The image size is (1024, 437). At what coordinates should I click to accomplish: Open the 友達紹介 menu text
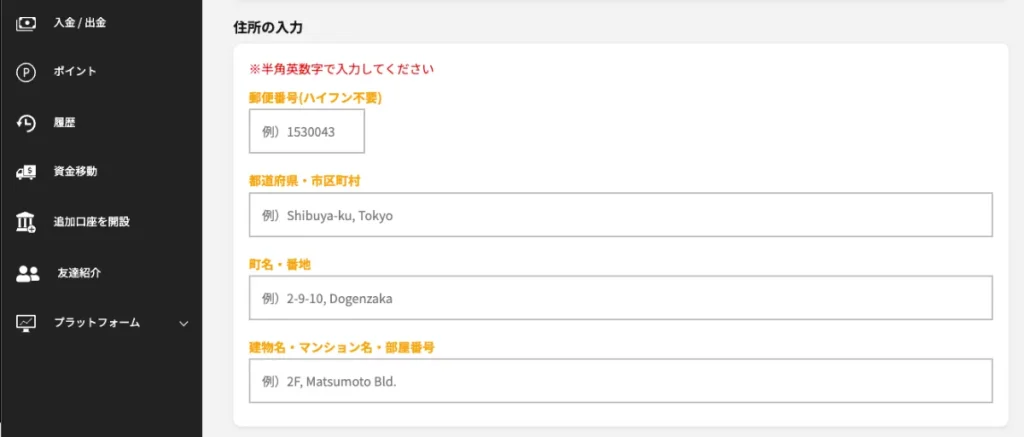(79, 273)
